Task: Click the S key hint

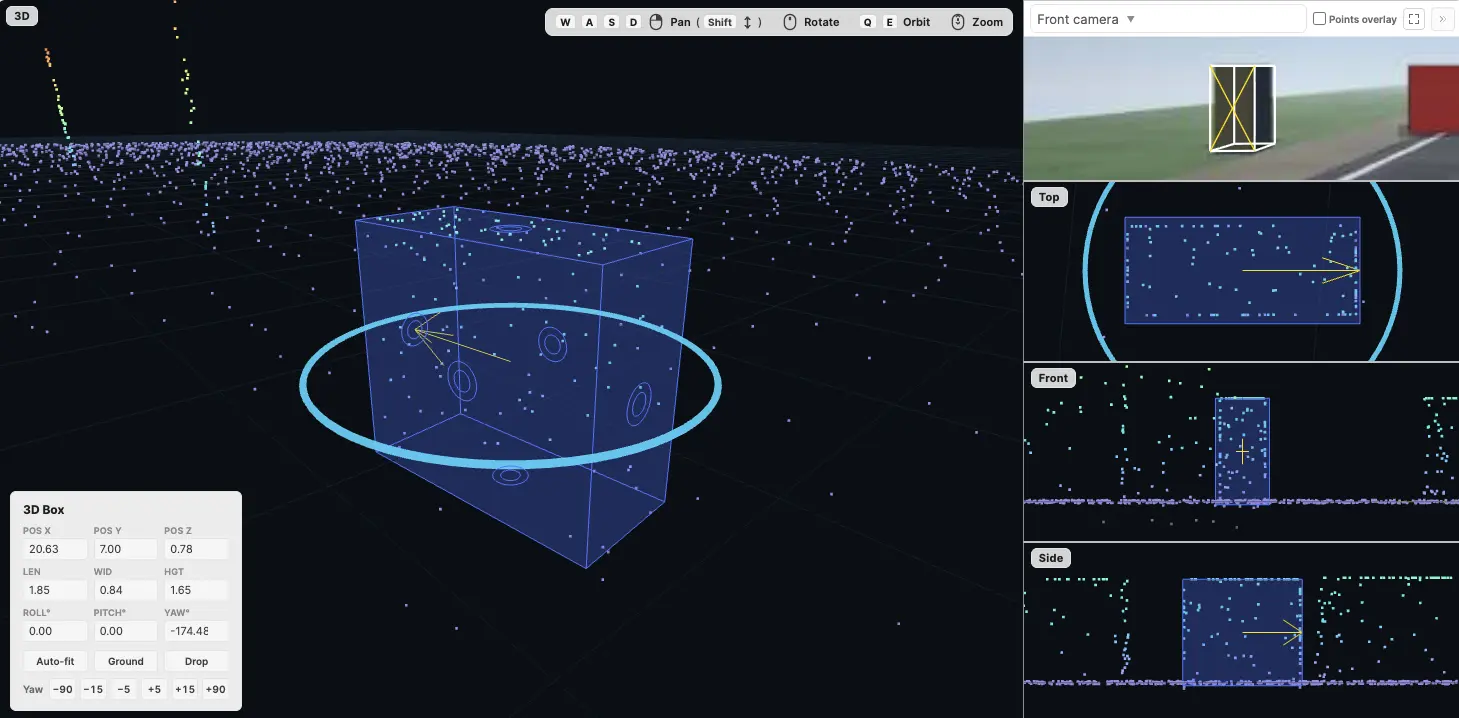Action: tap(611, 22)
